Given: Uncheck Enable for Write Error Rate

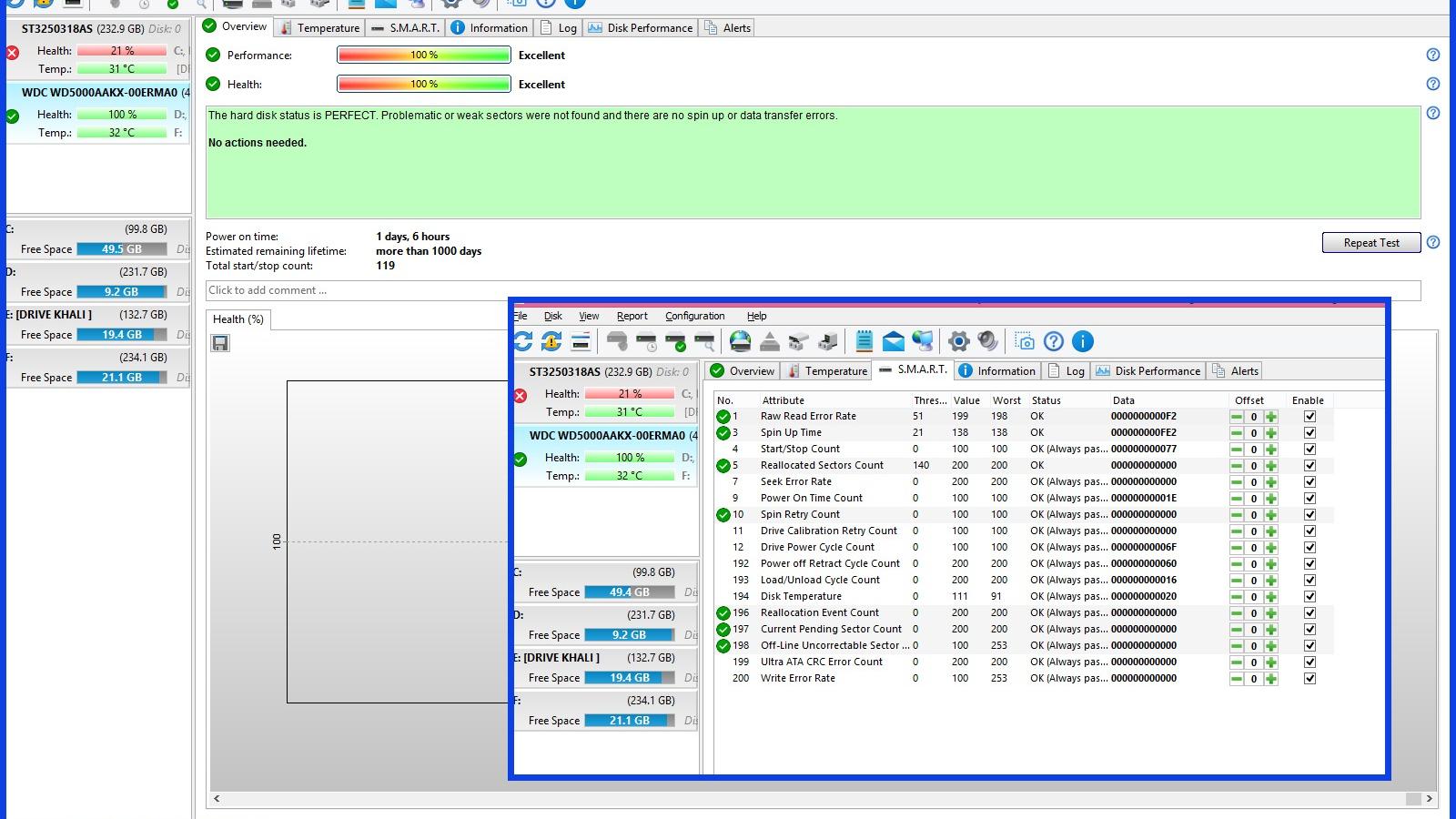Looking at the screenshot, I should click(1309, 679).
